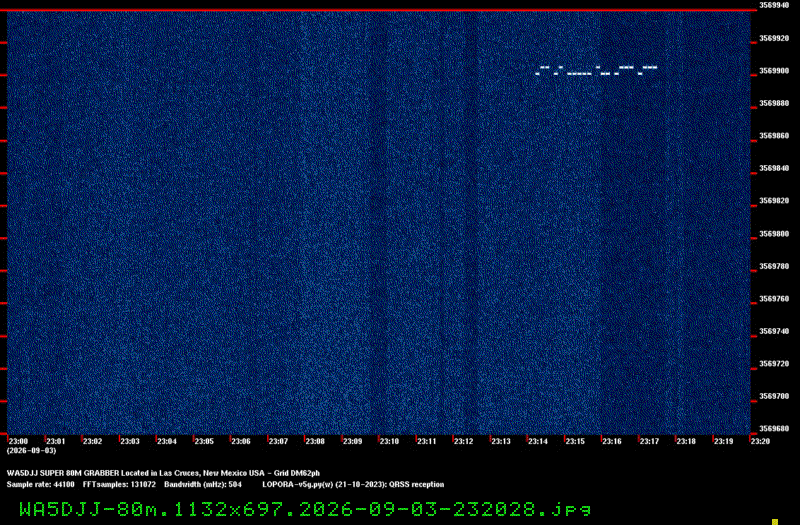
Task: Click the 3569940 frequency label
Action: pyautogui.click(x=774, y=5)
